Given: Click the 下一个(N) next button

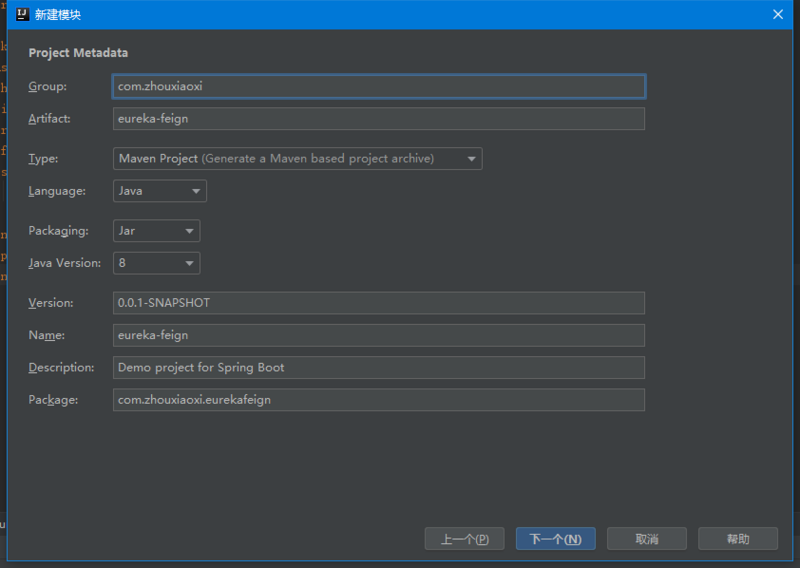Looking at the screenshot, I should click(x=555, y=539).
